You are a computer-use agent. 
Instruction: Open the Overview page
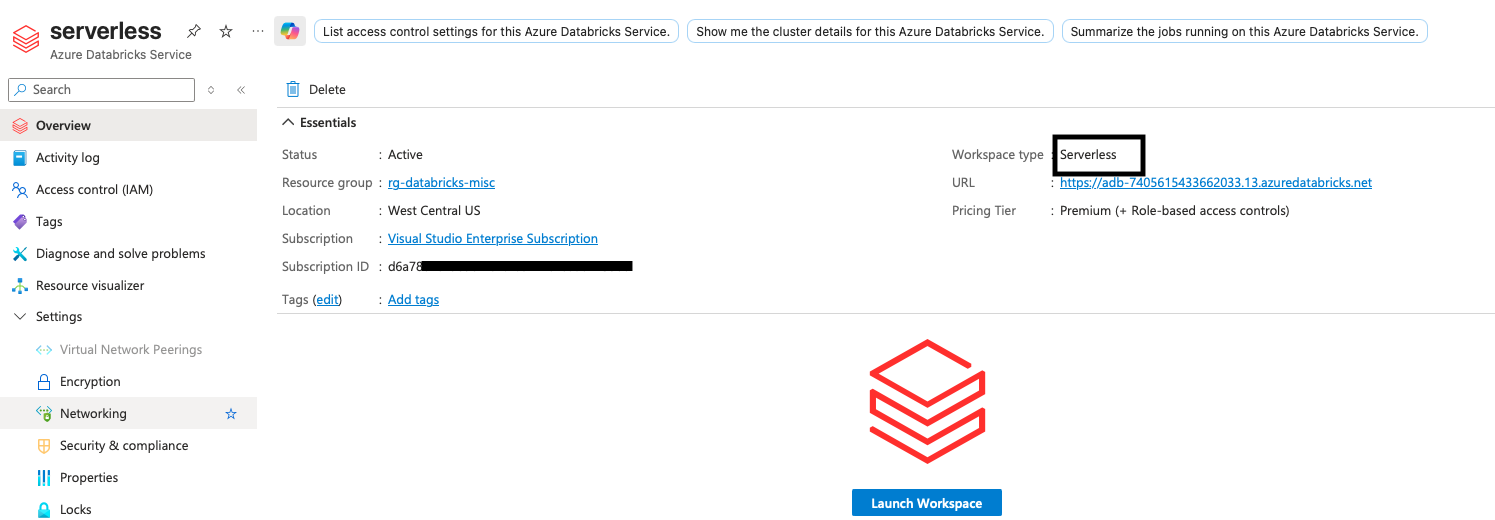(x=128, y=126)
